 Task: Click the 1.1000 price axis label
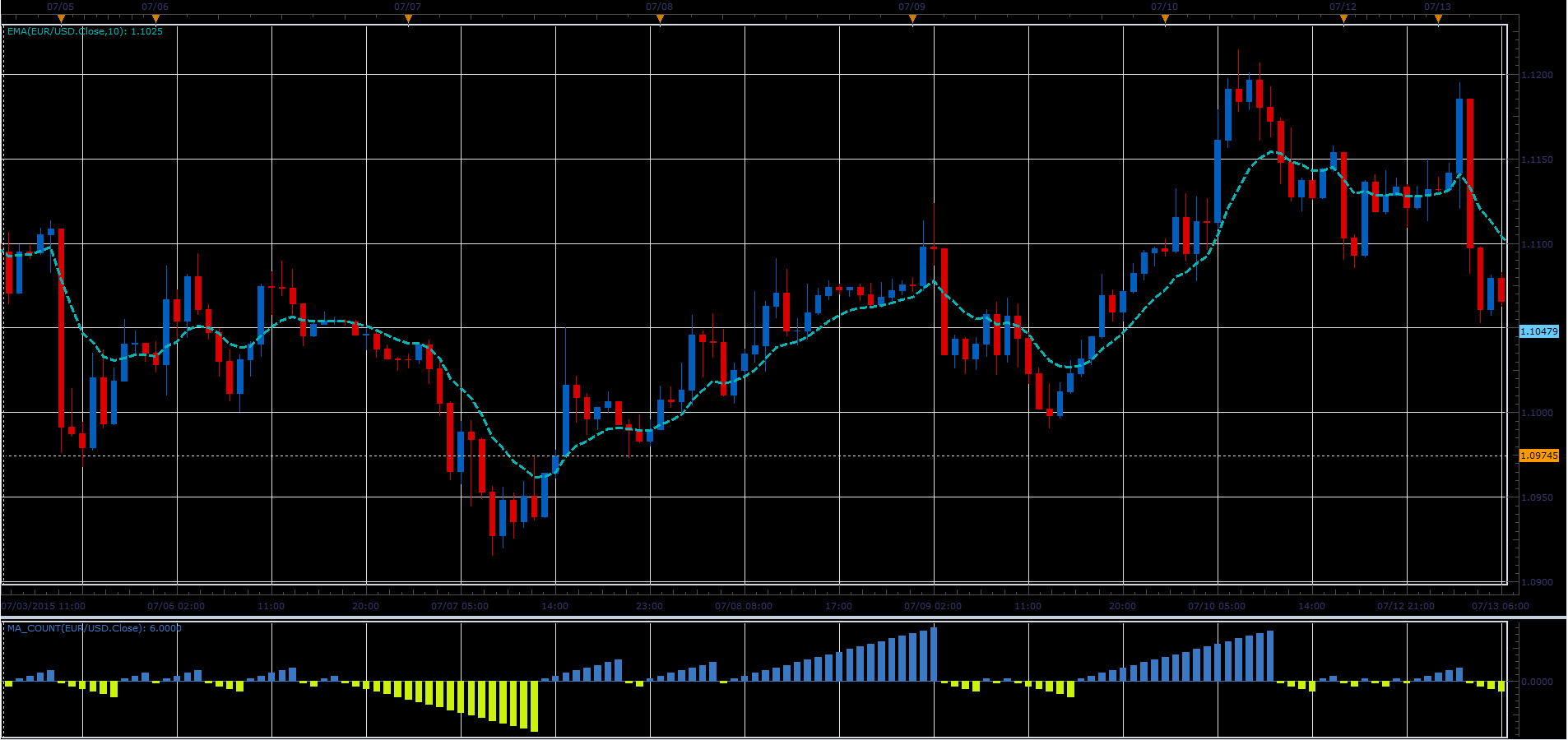1537,413
